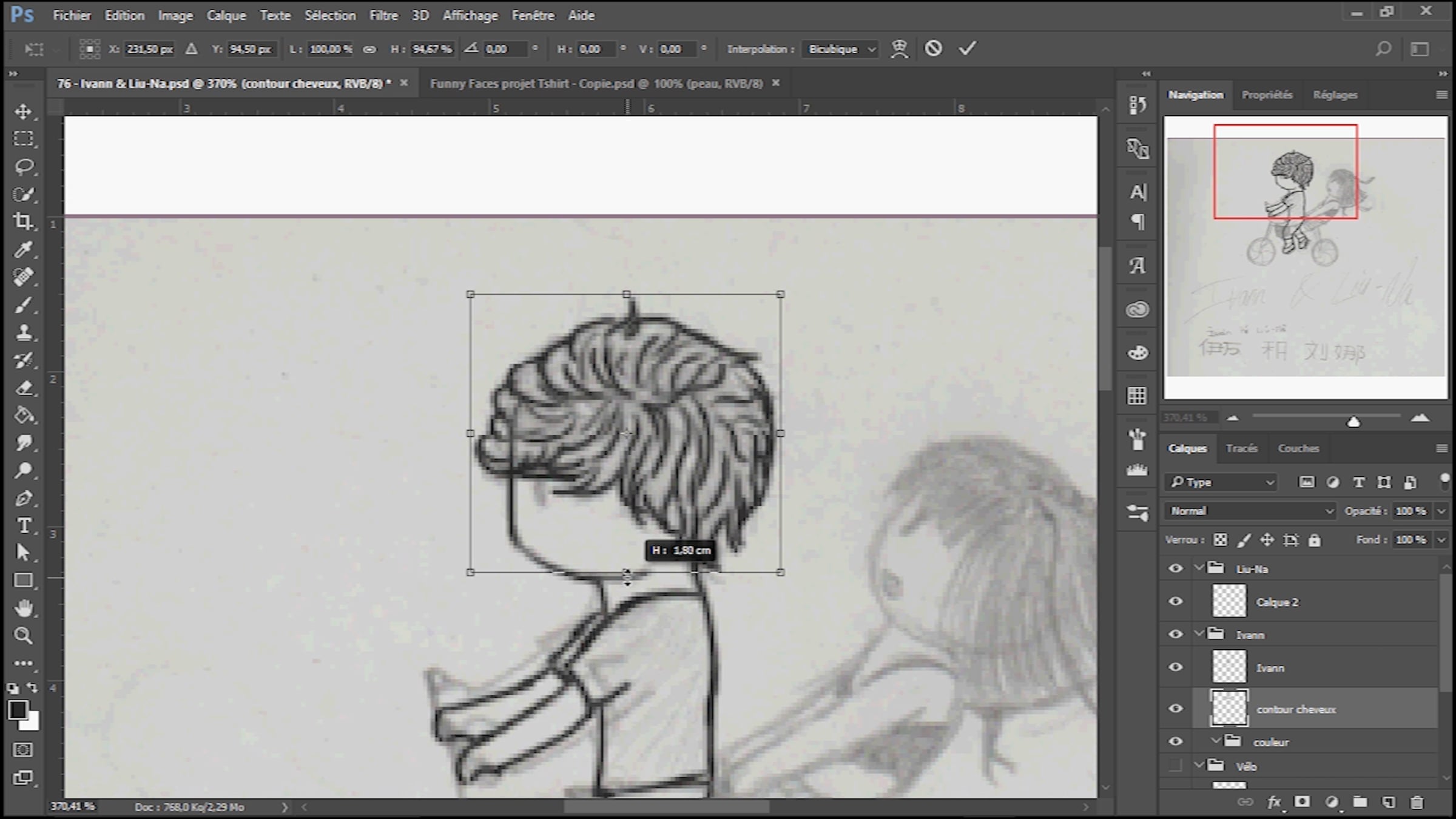Delete layer using the trash icon
Viewport: 1456px width, 819px height.
point(1417,803)
